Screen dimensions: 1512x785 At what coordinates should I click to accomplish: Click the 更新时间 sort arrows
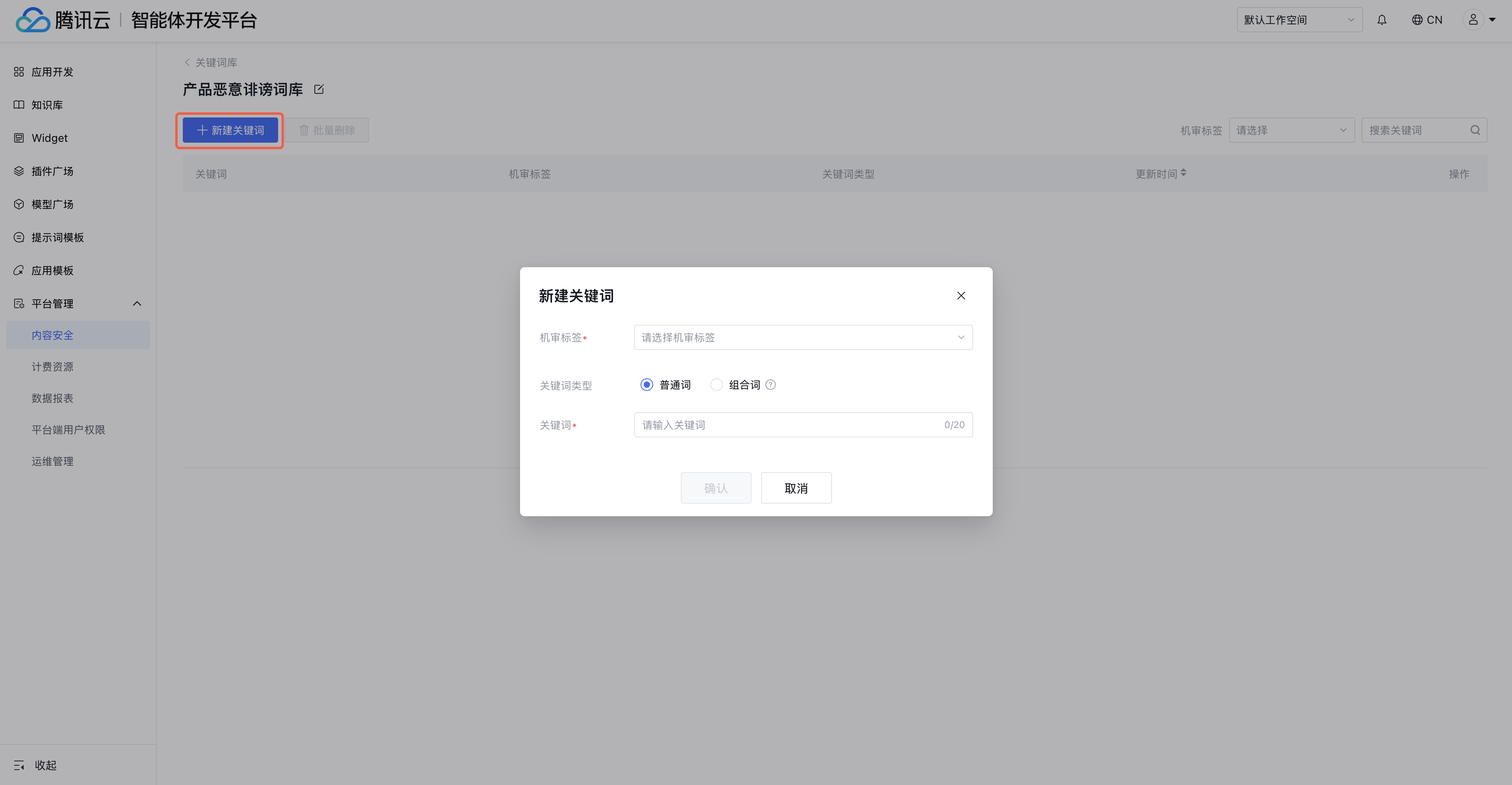coord(1183,173)
